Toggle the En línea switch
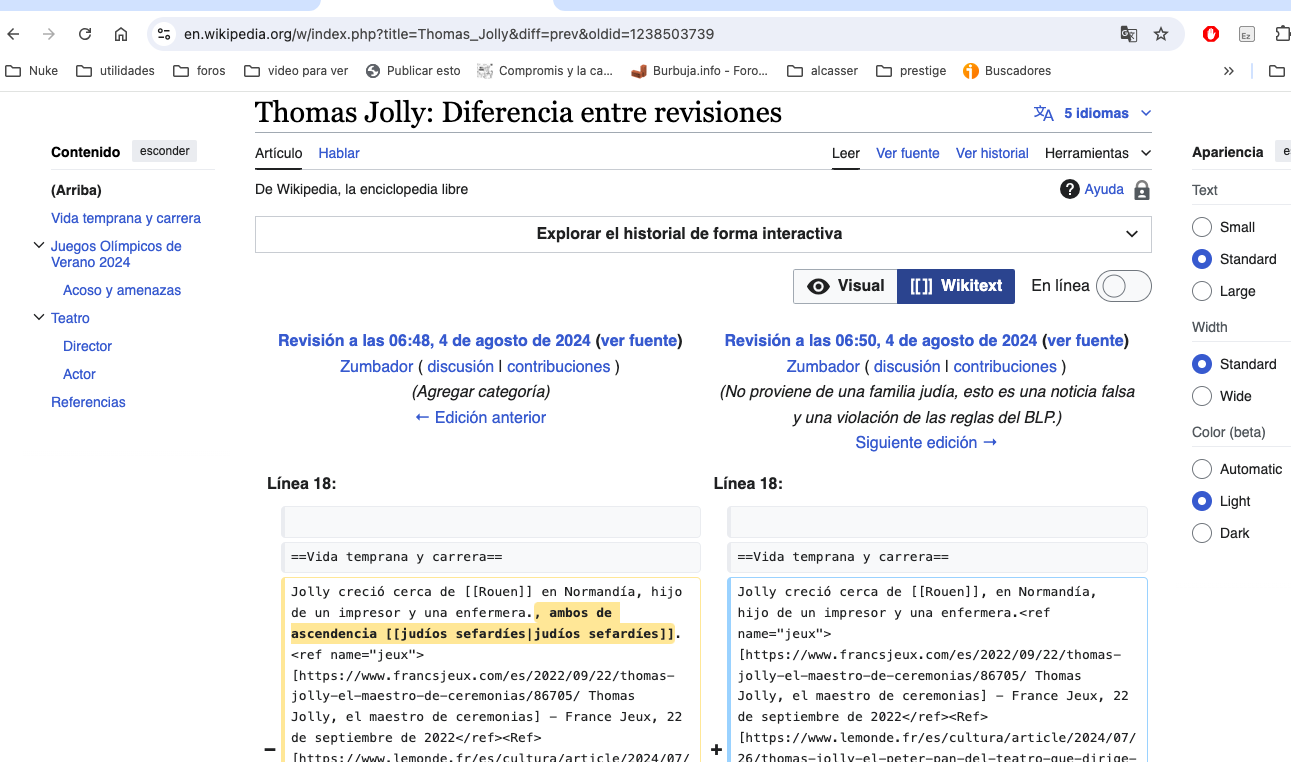Screen dimensions: 1291x762 point(1123,286)
